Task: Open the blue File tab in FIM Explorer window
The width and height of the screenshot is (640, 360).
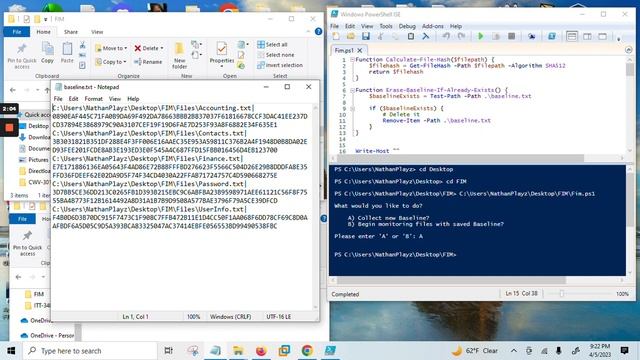Action: pyautogui.click(x=17, y=32)
